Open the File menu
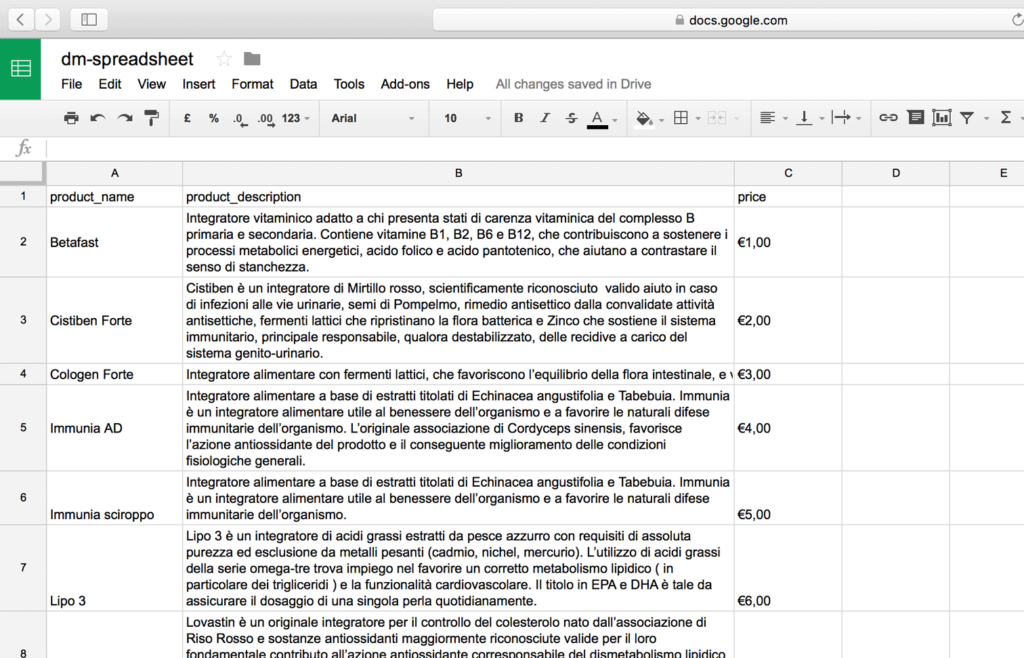Image resolution: width=1024 pixels, height=658 pixels. click(x=72, y=84)
